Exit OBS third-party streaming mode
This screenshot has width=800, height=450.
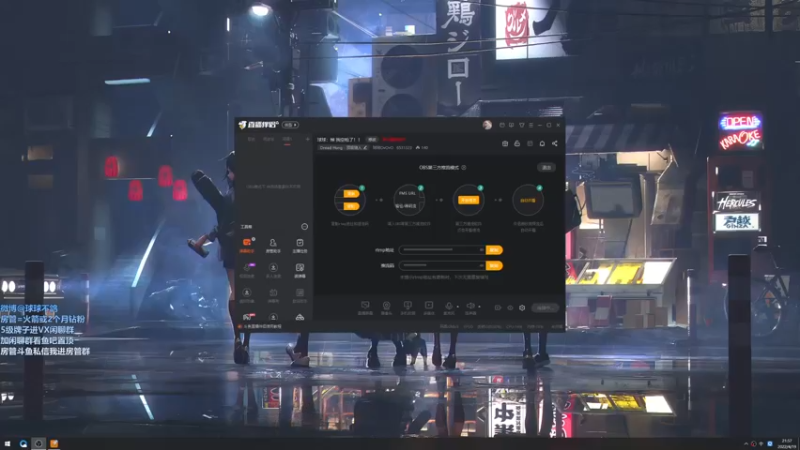coord(546,167)
